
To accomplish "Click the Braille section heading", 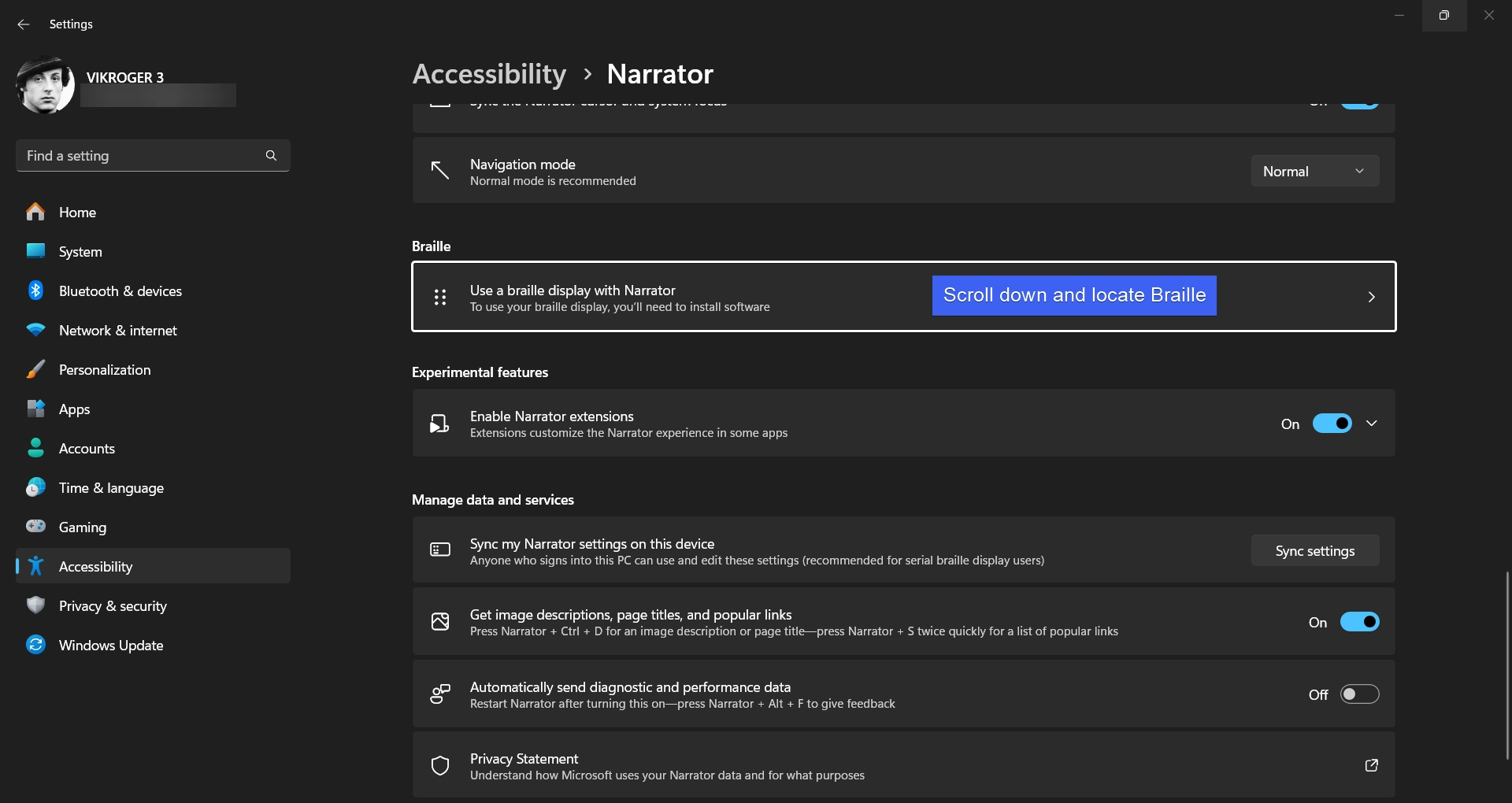I will click(x=432, y=246).
